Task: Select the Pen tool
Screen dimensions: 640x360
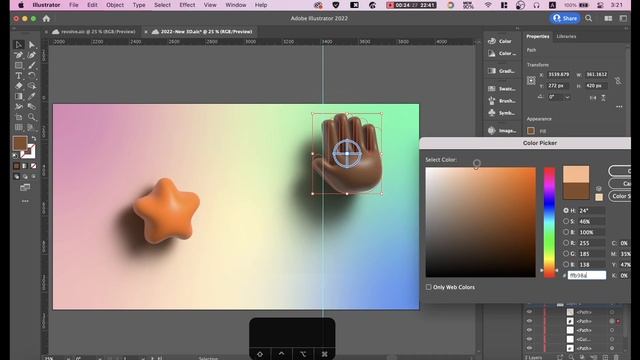Action: point(19,55)
